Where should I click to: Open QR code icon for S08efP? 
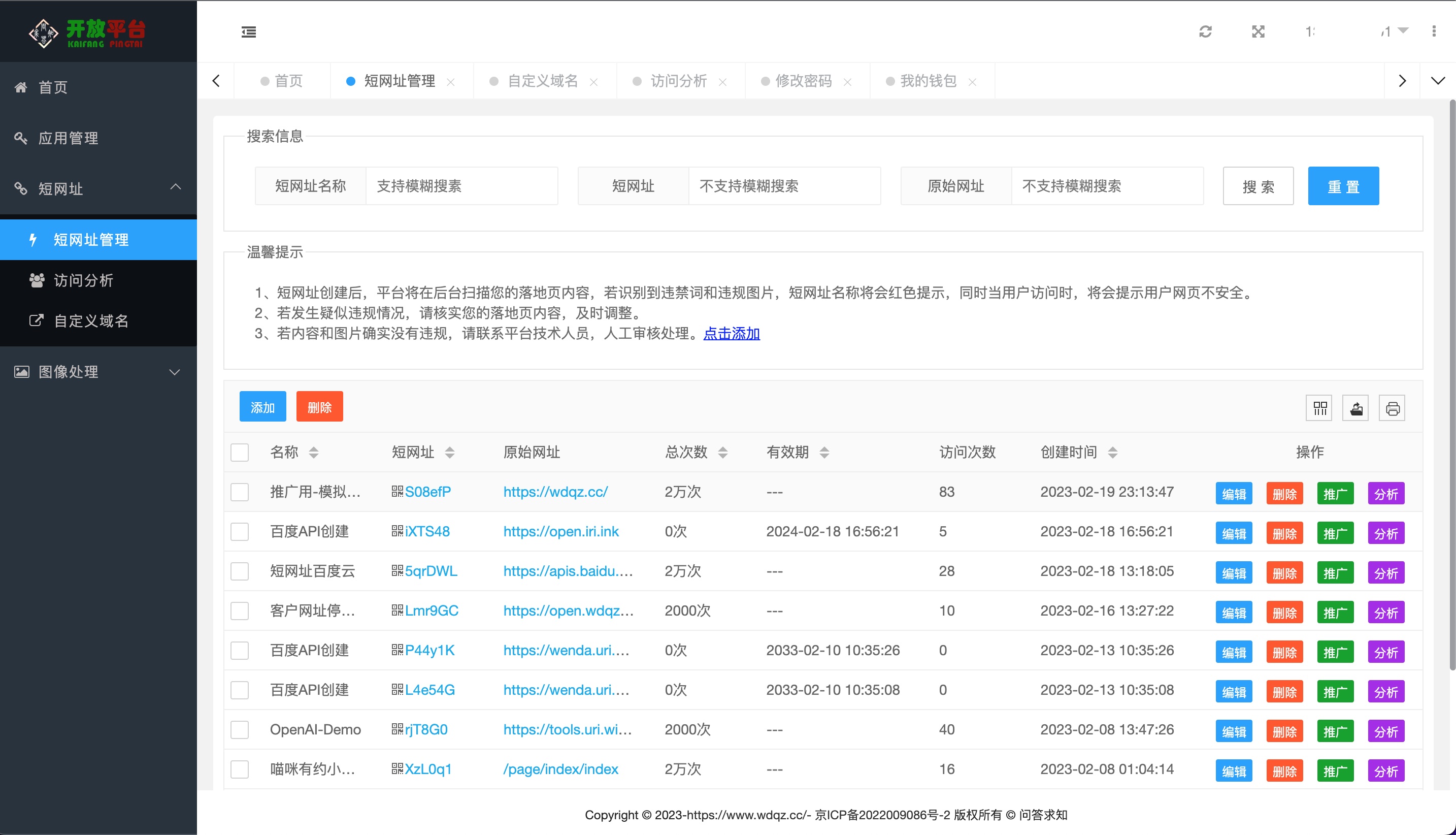point(397,492)
